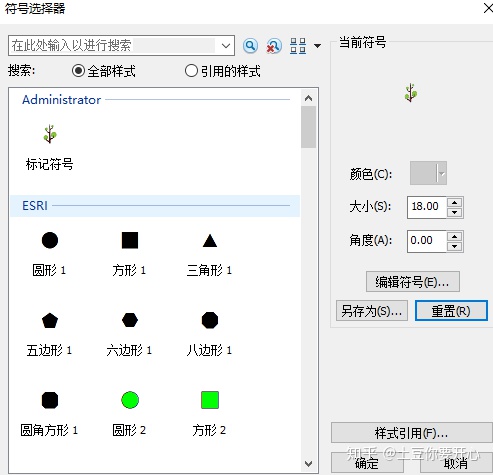Select the green 方形 2 symbol
Image resolution: width=493 pixels, height=475 pixels.
210,400
